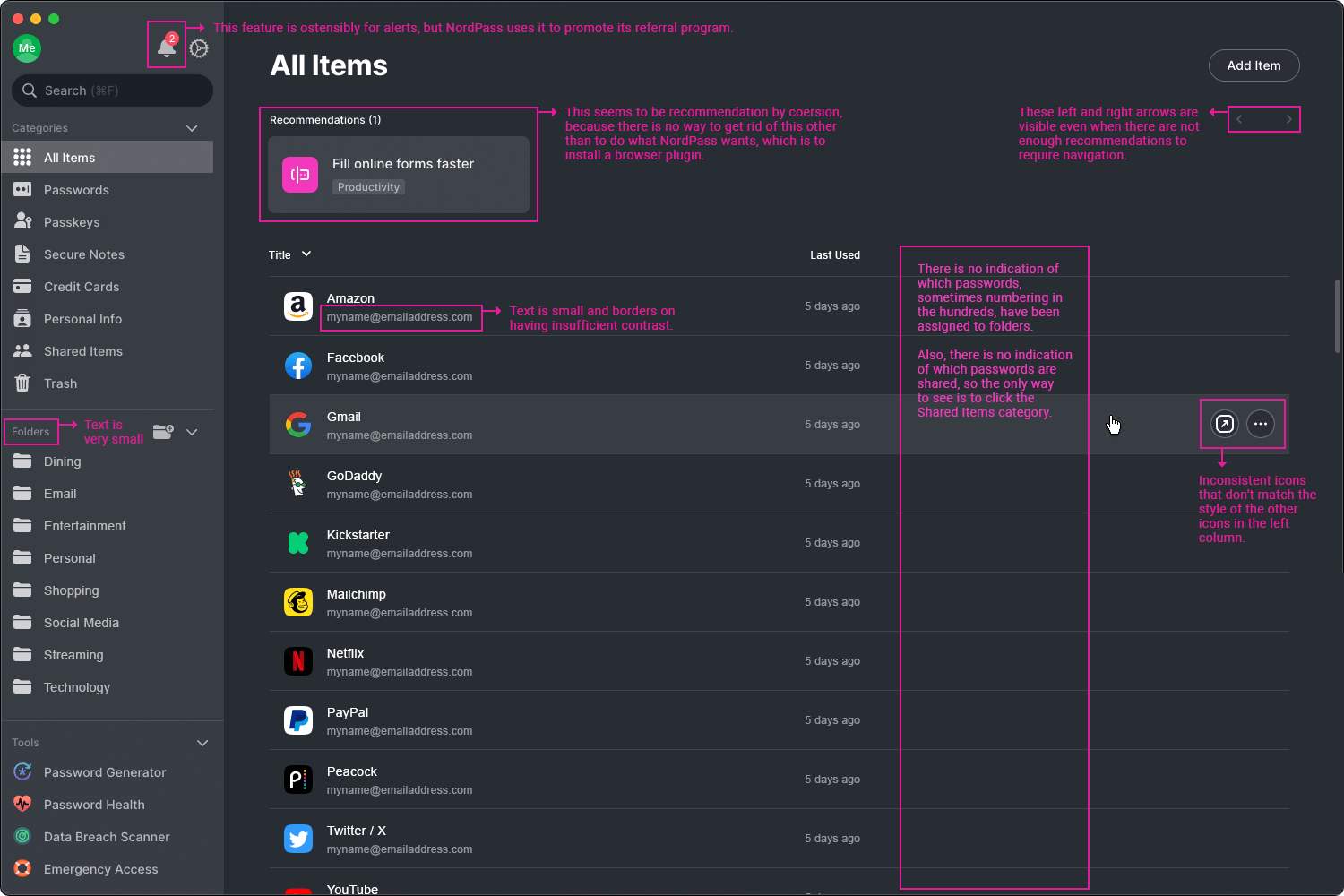The width and height of the screenshot is (1344, 896).
Task: Click the All Items heading
Action: (x=329, y=65)
